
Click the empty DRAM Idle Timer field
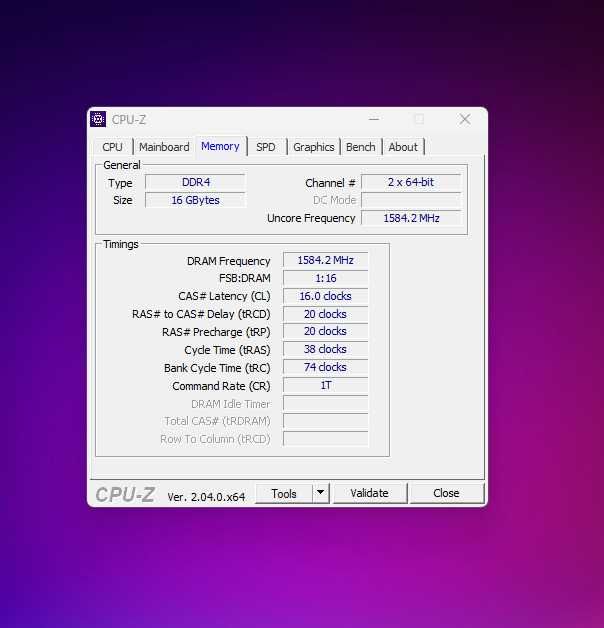(x=325, y=403)
